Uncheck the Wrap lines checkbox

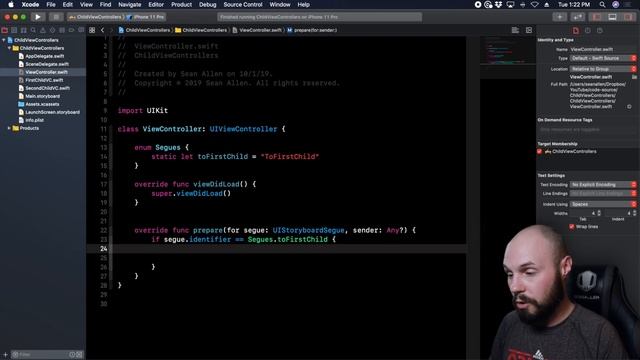(572, 227)
